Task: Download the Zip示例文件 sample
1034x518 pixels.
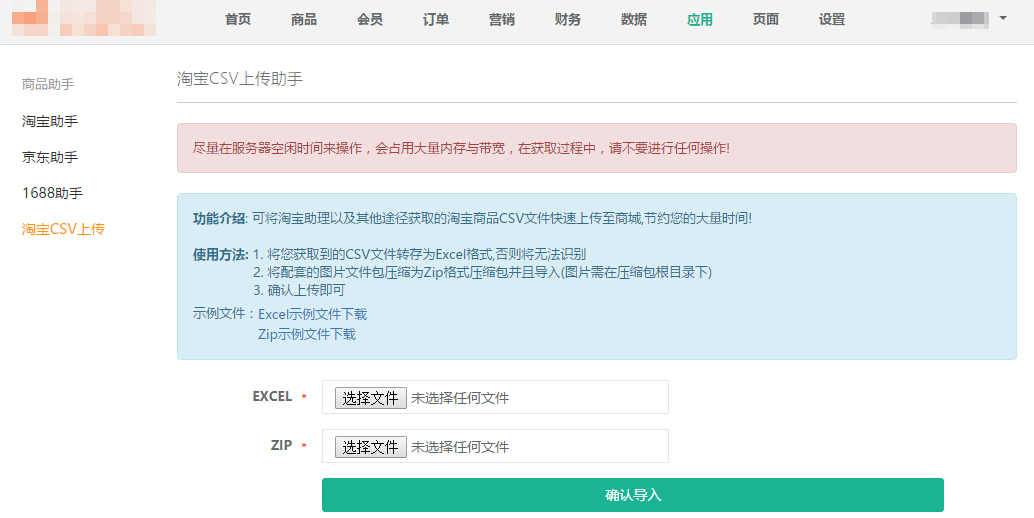Action: [x=306, y=334]
